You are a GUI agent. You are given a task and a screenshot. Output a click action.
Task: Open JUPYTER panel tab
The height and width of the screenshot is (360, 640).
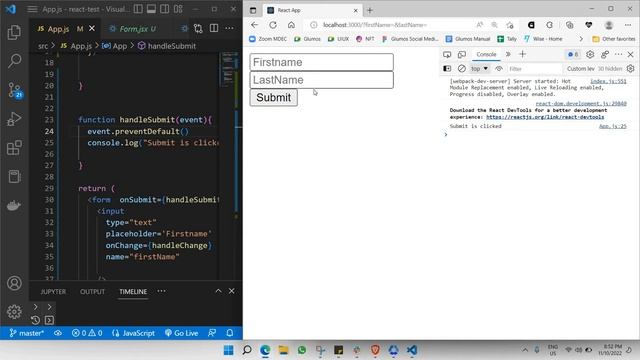click(53, 291)
